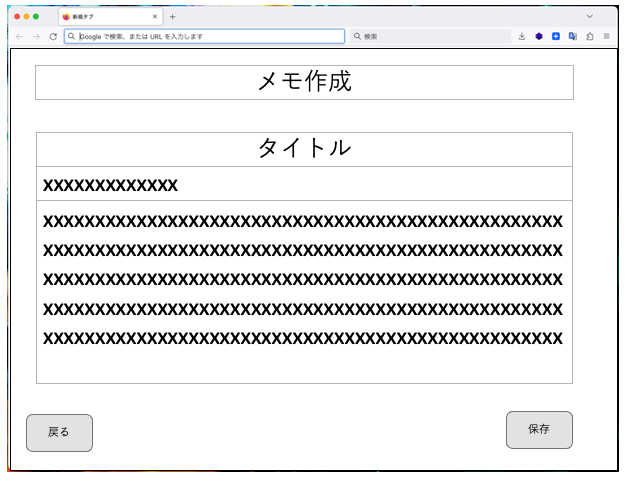
Task: Reload the current page
Action: [53, 36]
